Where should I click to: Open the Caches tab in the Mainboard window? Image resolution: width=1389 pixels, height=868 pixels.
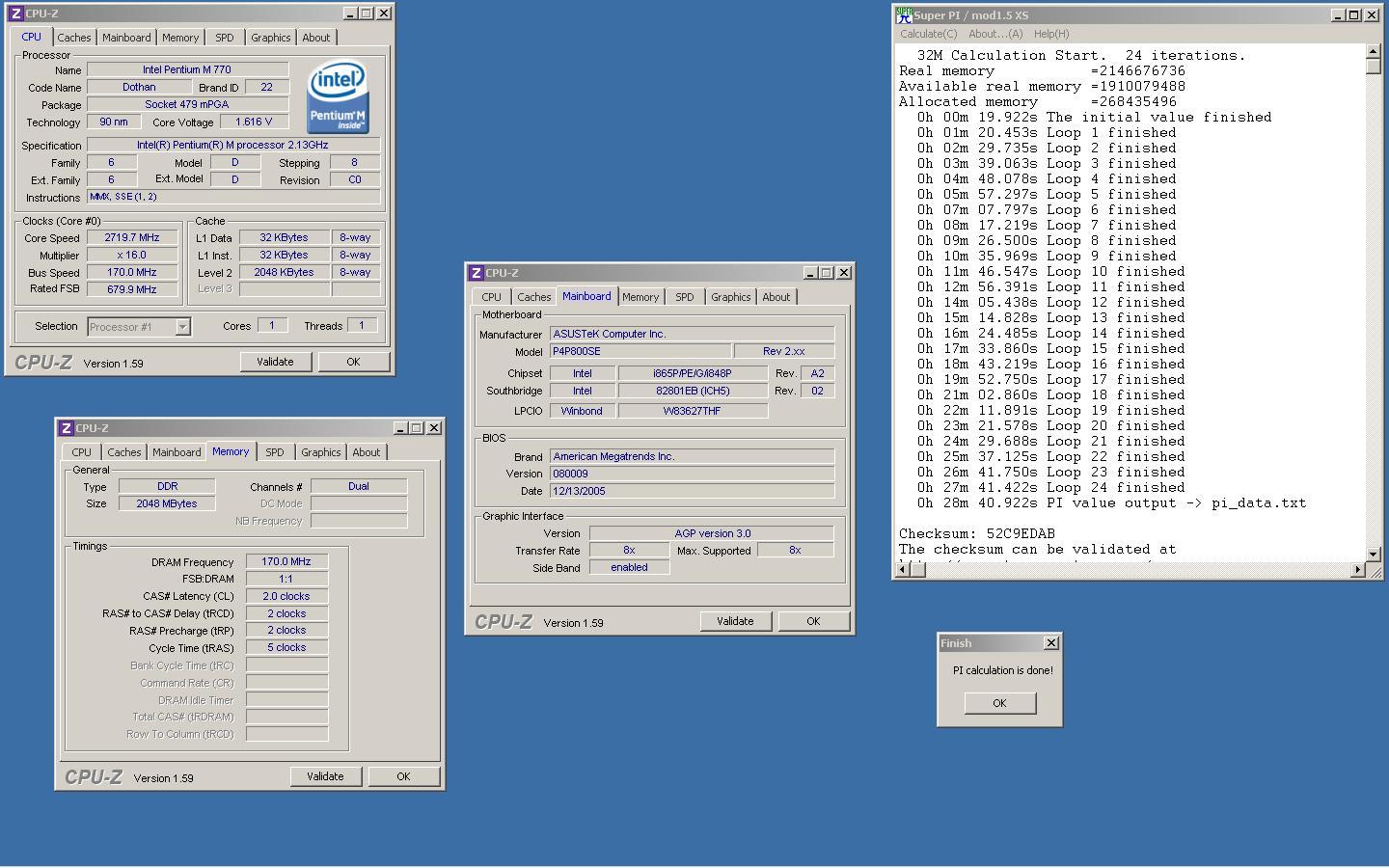tap(534, 297)
